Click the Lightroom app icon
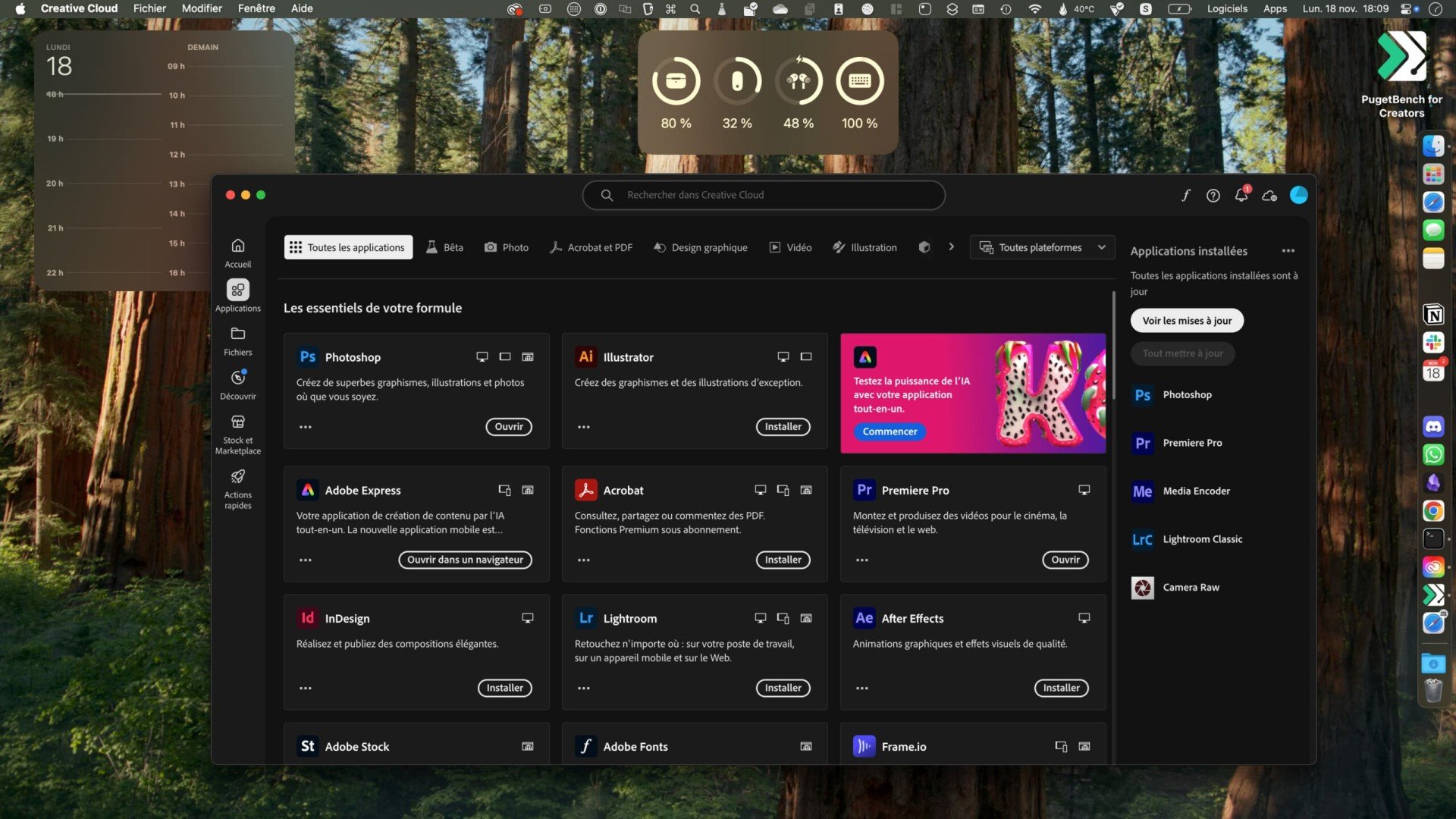Screen dimensions: 1456x819 click(585, 618)
